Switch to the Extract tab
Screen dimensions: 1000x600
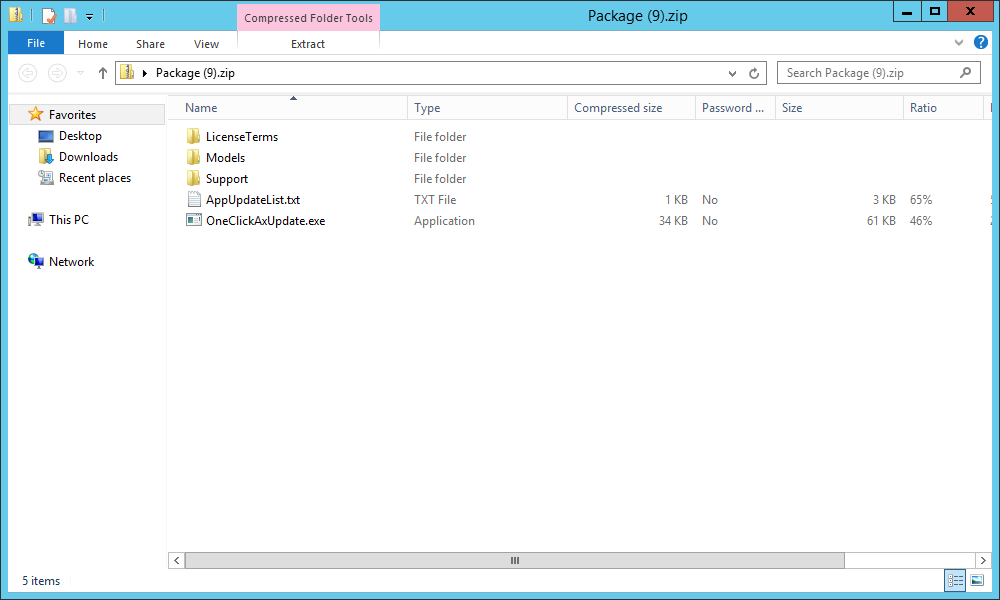[308, 44]
